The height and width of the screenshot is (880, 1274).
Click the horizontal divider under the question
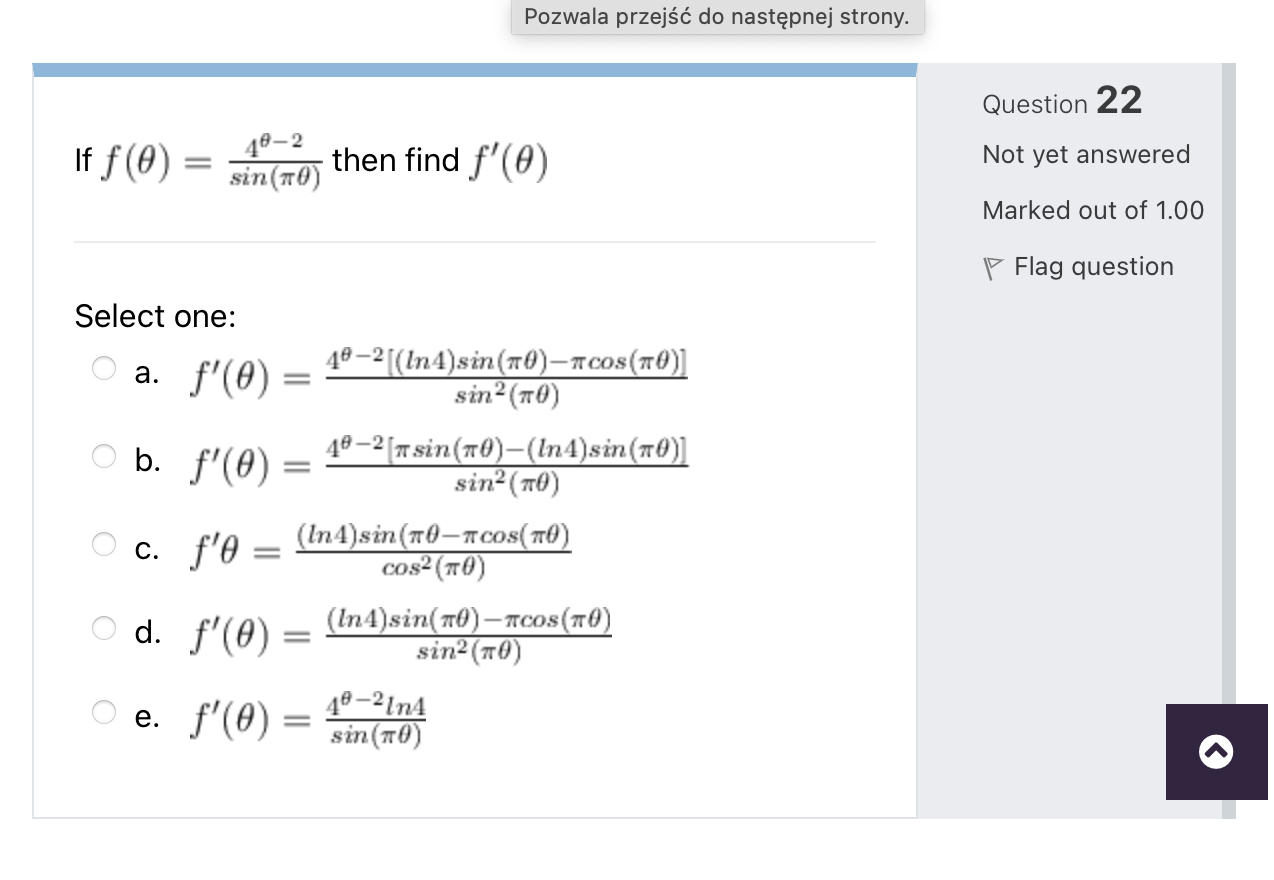point(475,240)
